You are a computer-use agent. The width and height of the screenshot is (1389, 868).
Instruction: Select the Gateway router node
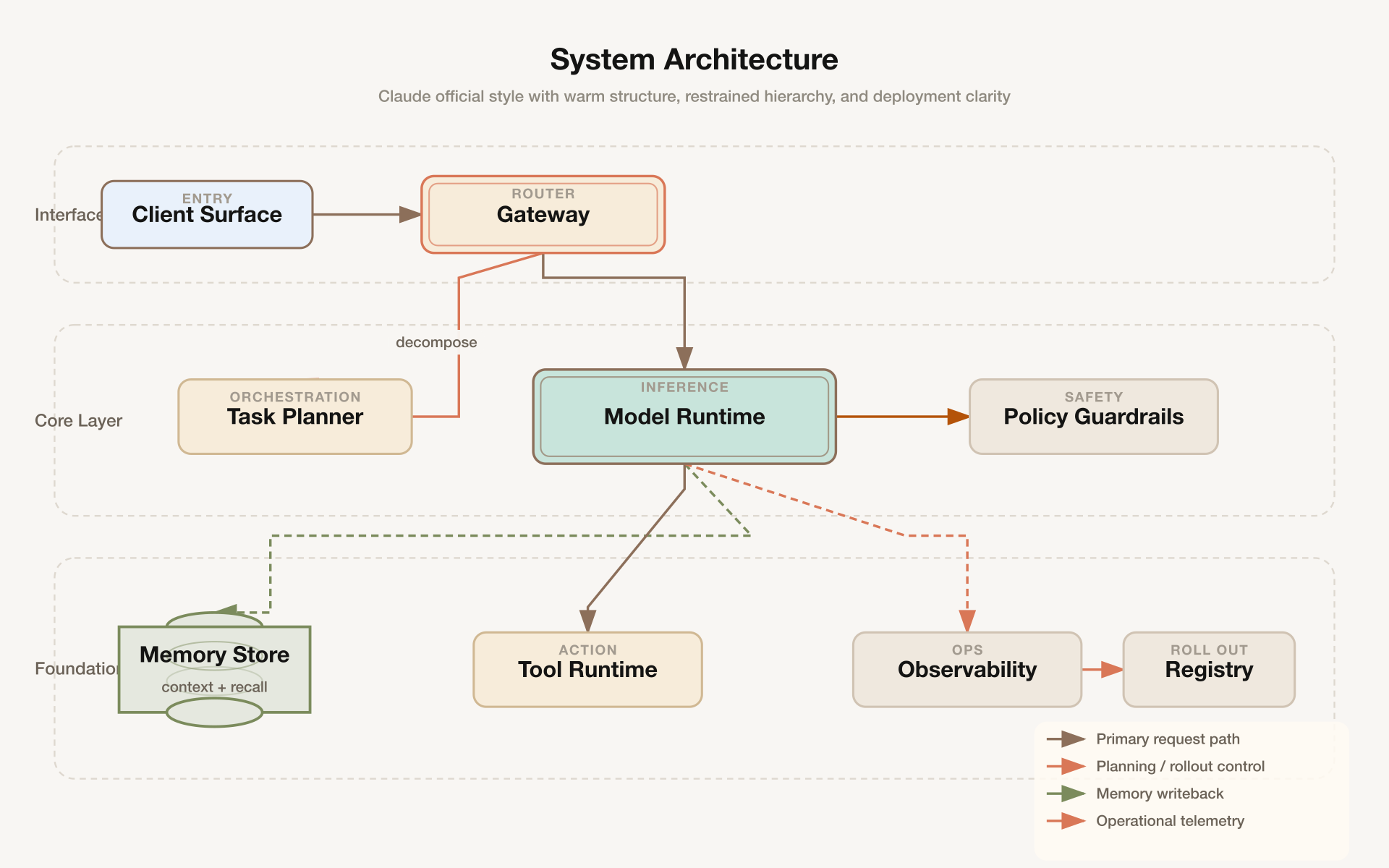click(x=543, y=215)
